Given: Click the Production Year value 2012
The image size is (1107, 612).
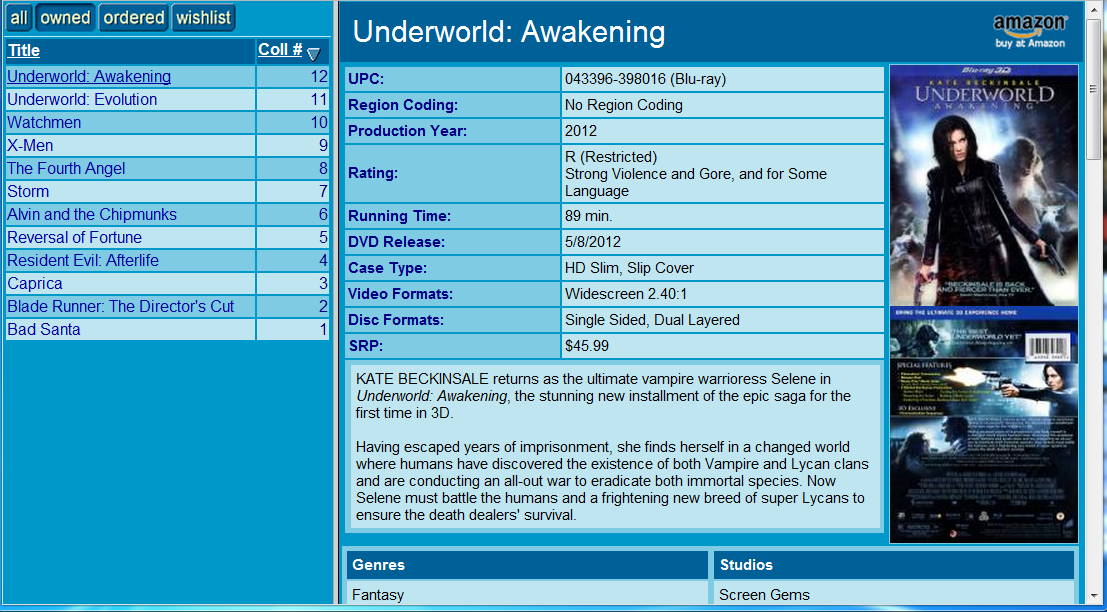Looking at the screenshot, I should pyautogui.click(x=580, y=131).
